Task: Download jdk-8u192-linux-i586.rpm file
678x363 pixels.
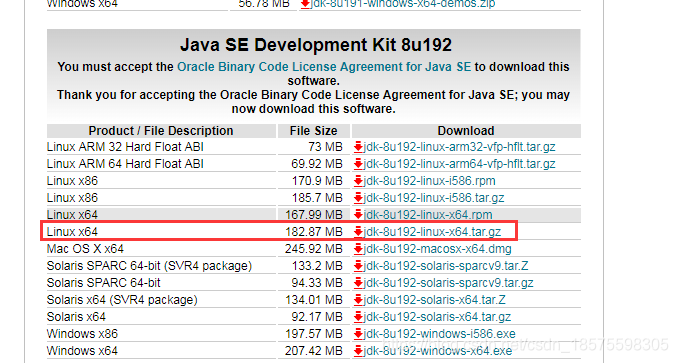Action: (x=429, y=181)
